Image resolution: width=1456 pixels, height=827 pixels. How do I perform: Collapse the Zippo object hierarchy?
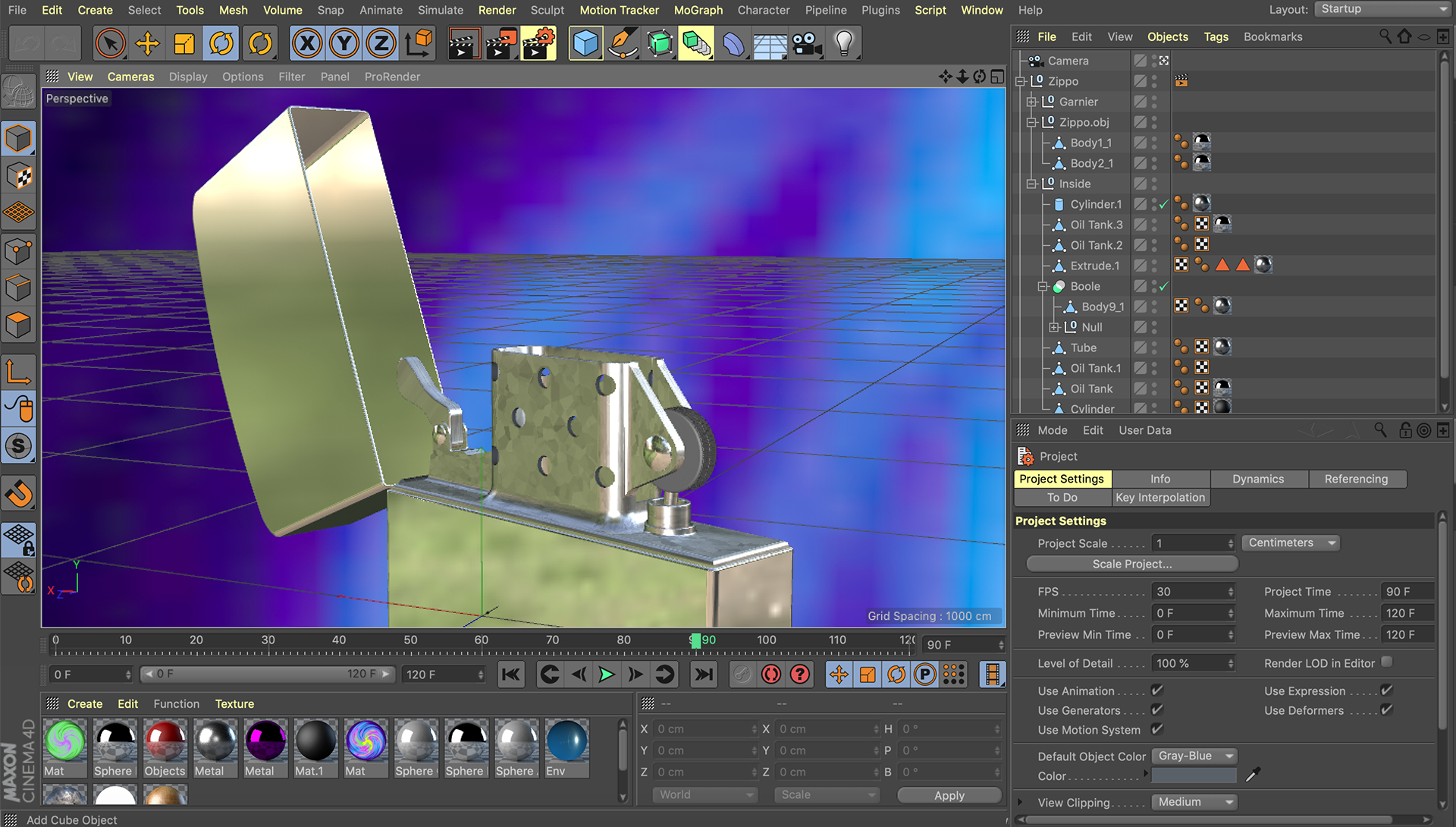pos(1021,81)
